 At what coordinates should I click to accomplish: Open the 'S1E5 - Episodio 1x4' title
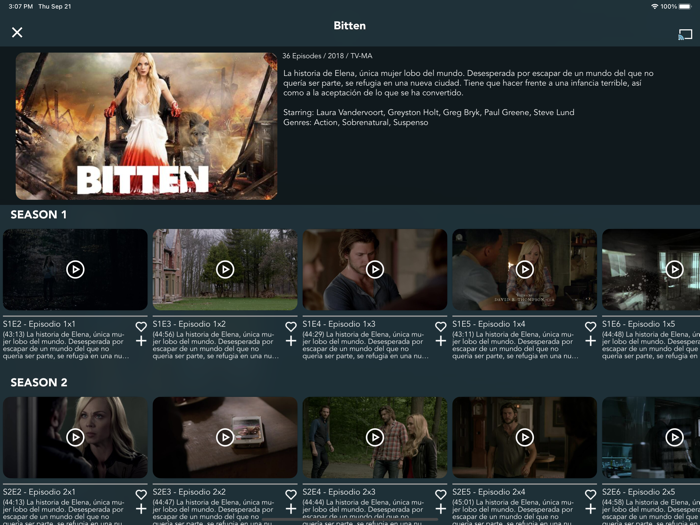pos(489,324)
